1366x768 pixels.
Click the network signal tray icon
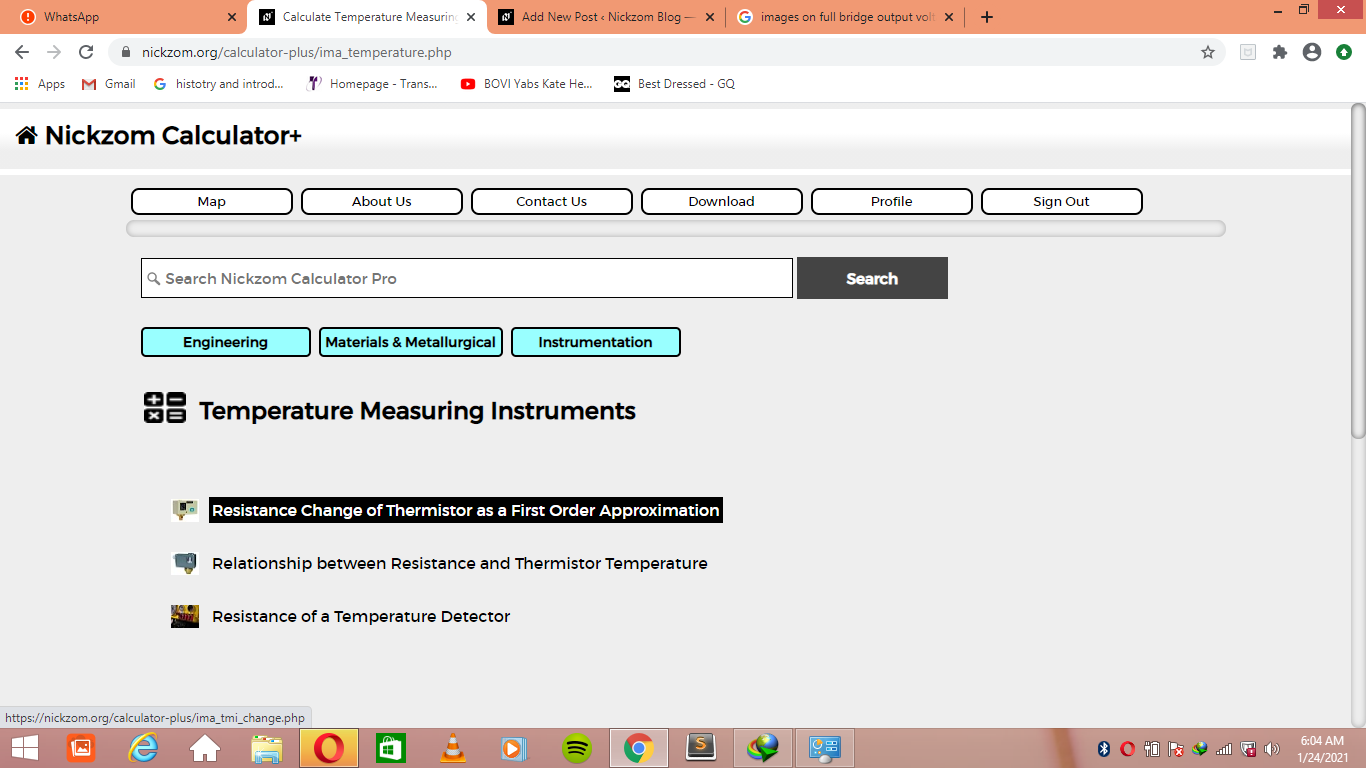(x=1224, y=748)
